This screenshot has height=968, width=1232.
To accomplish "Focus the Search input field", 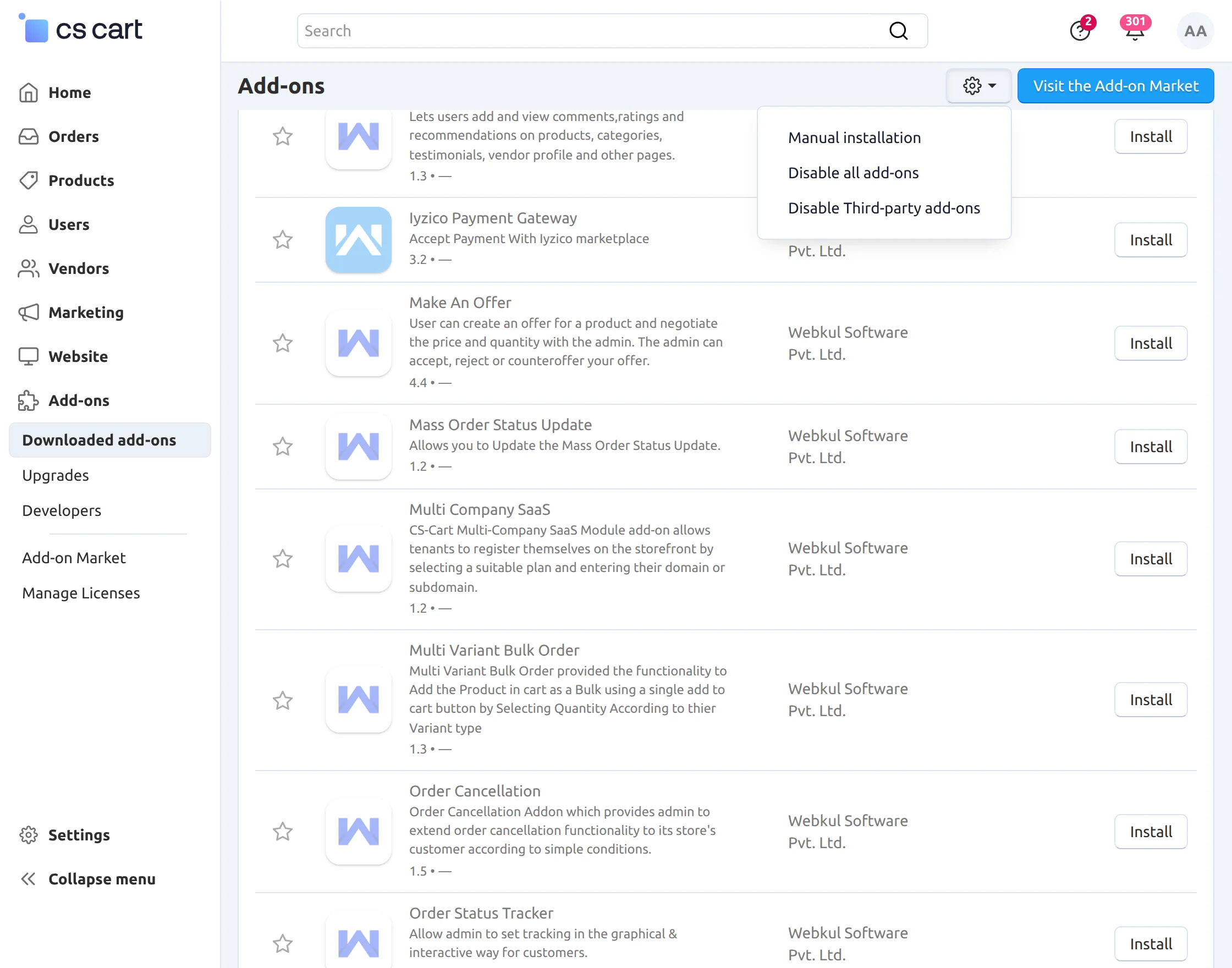I will tap(612, 31).
